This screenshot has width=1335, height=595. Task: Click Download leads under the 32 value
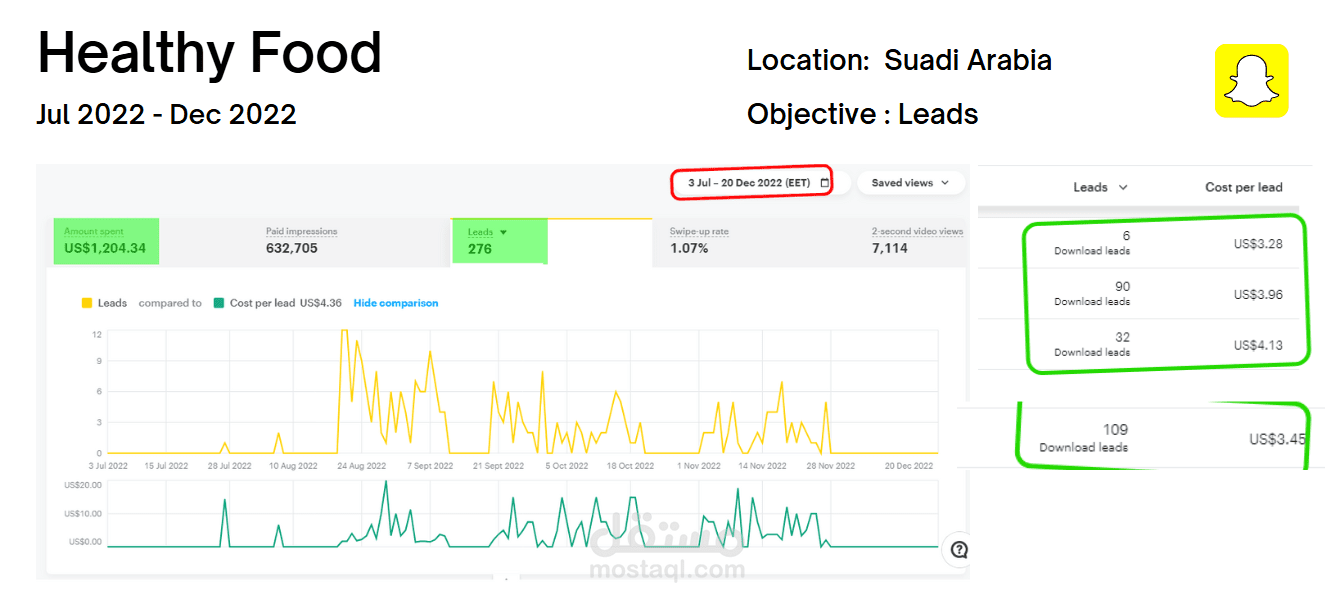coord(1092,352)
